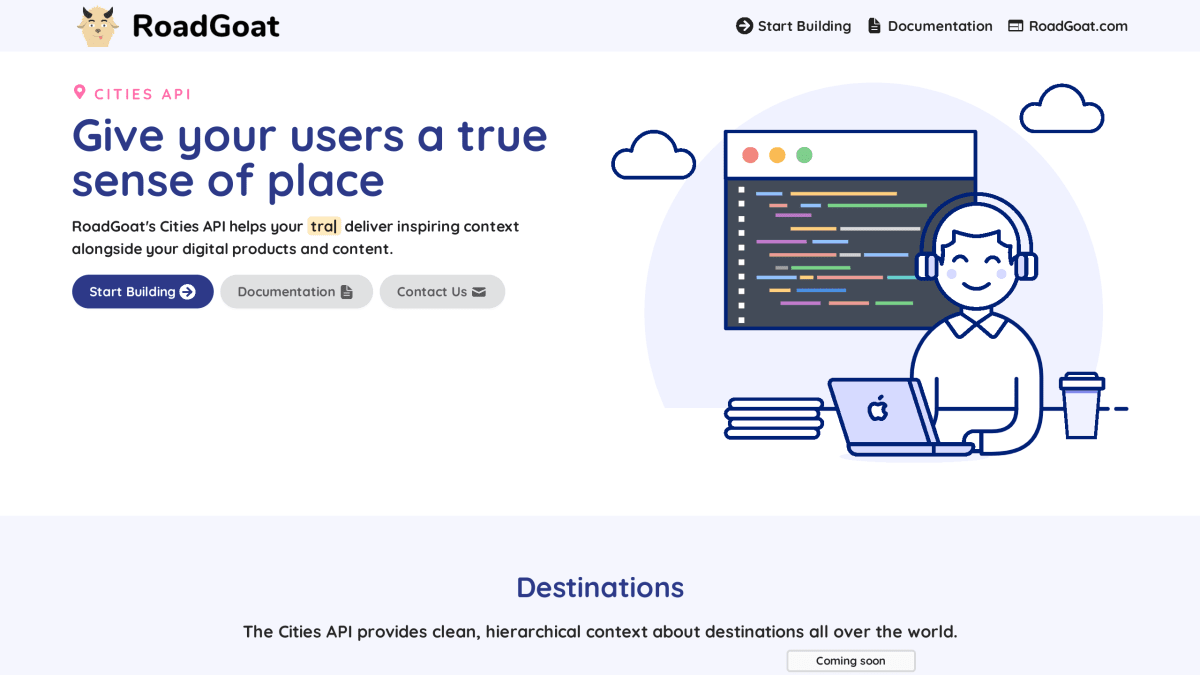Visit RoadGoat.com from the top navigation

[1068, 26]
